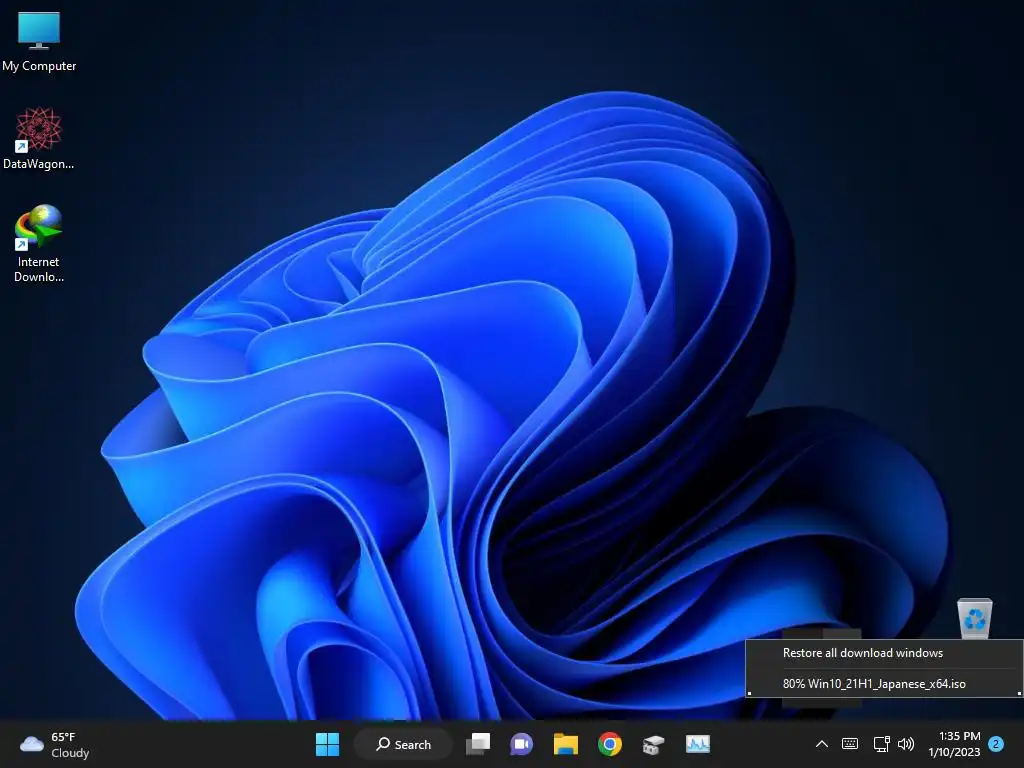Viewport: 1024px width, 768px height.
Task: Open the volume control tray icon
Action: tap(906, 744)
